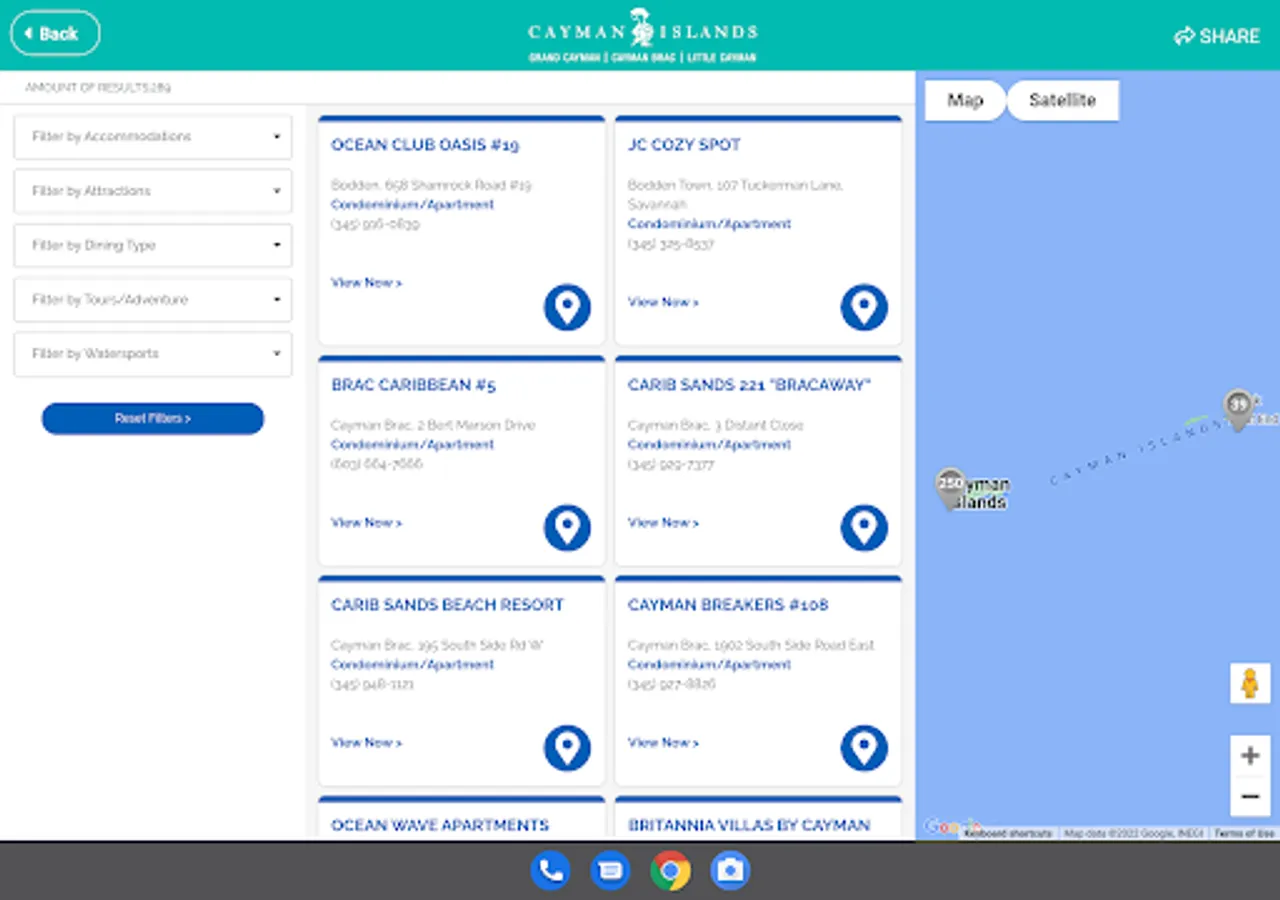
Task: Select the Street View pegman icon
Action: (x=1250, y=684)
